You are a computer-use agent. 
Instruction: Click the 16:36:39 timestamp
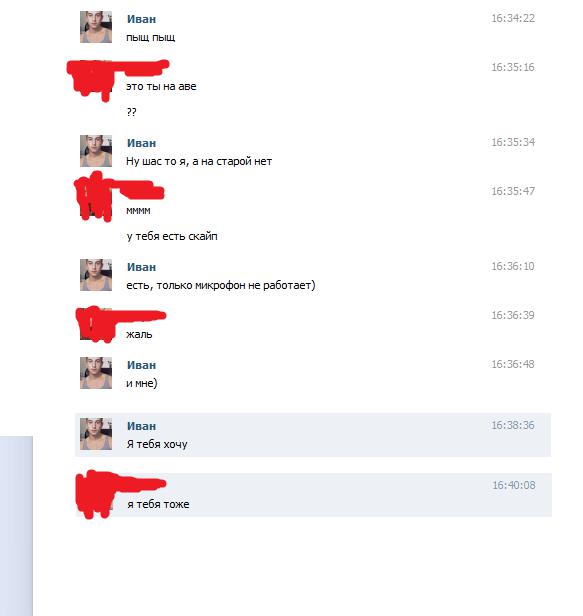pos(513,315)
